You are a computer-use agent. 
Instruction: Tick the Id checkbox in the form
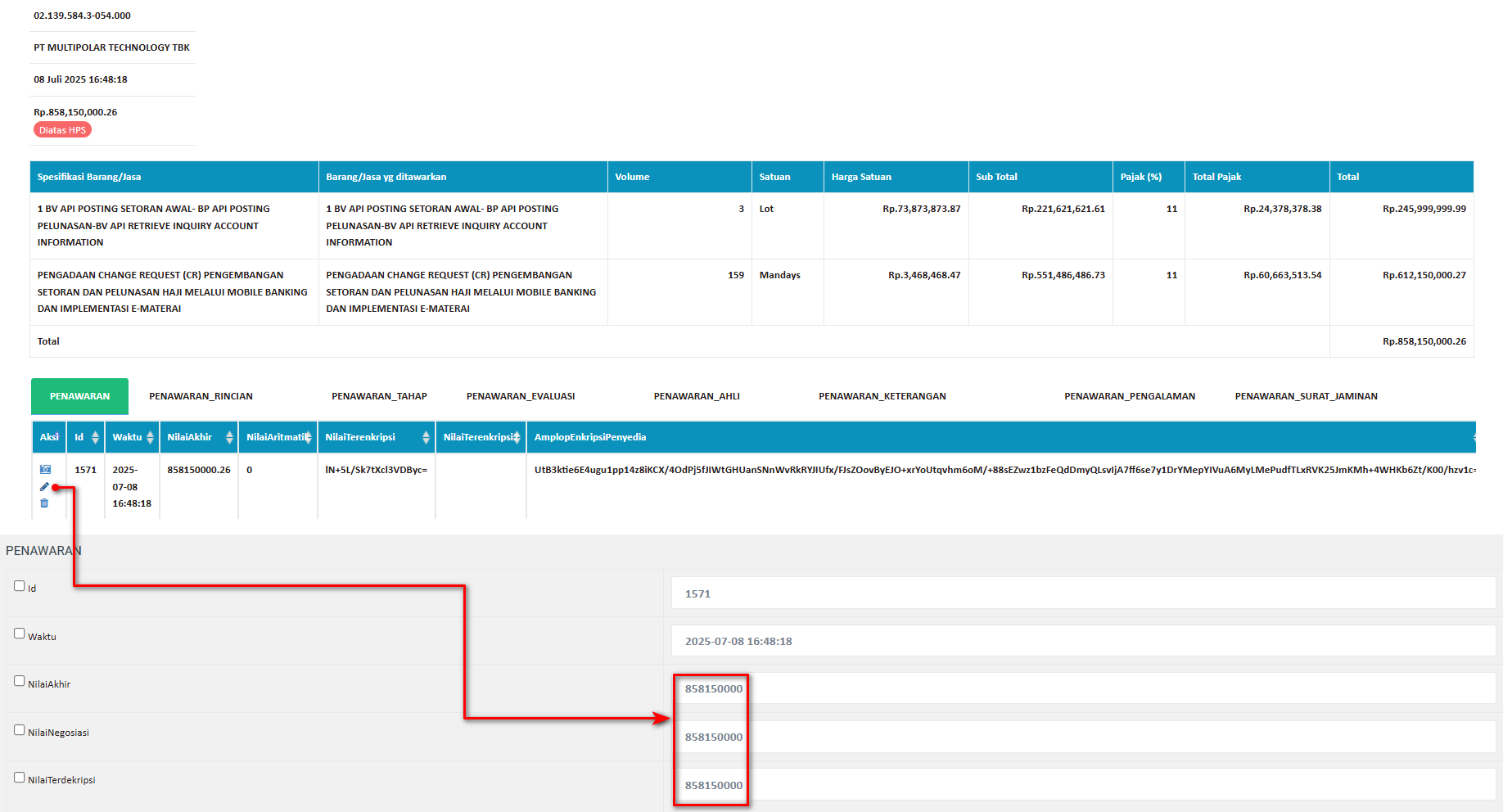click(20, 586)
